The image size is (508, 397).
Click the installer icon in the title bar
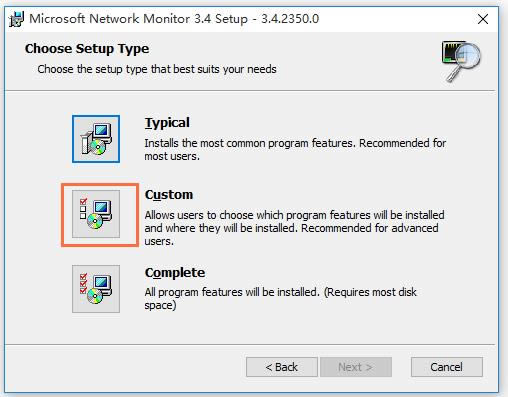click(16, 19)
